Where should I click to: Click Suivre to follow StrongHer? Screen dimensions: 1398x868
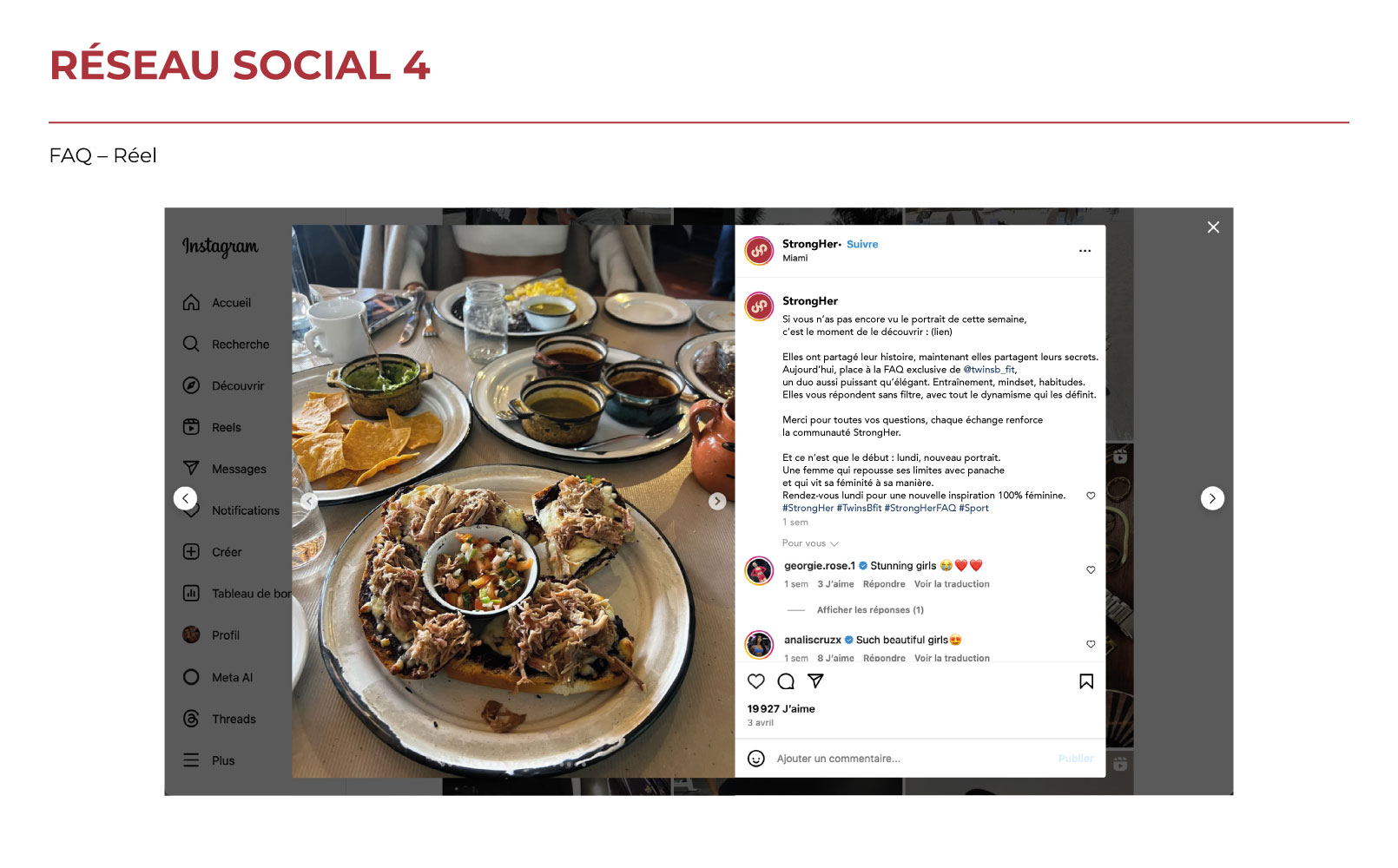click(x=862, y=244)
